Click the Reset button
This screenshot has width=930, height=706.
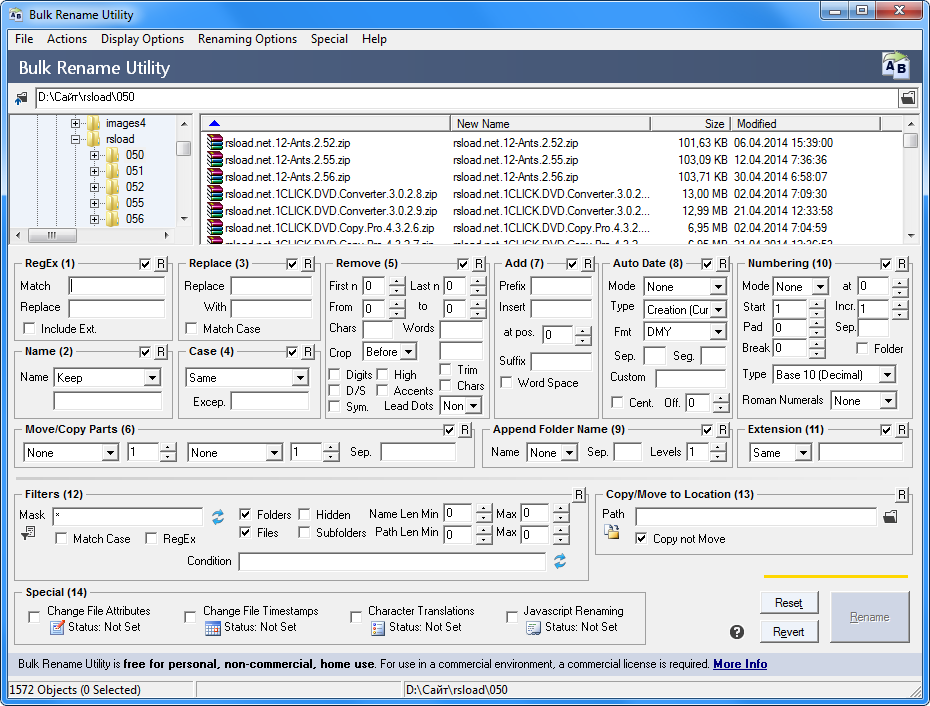click(x=789, y=603)
